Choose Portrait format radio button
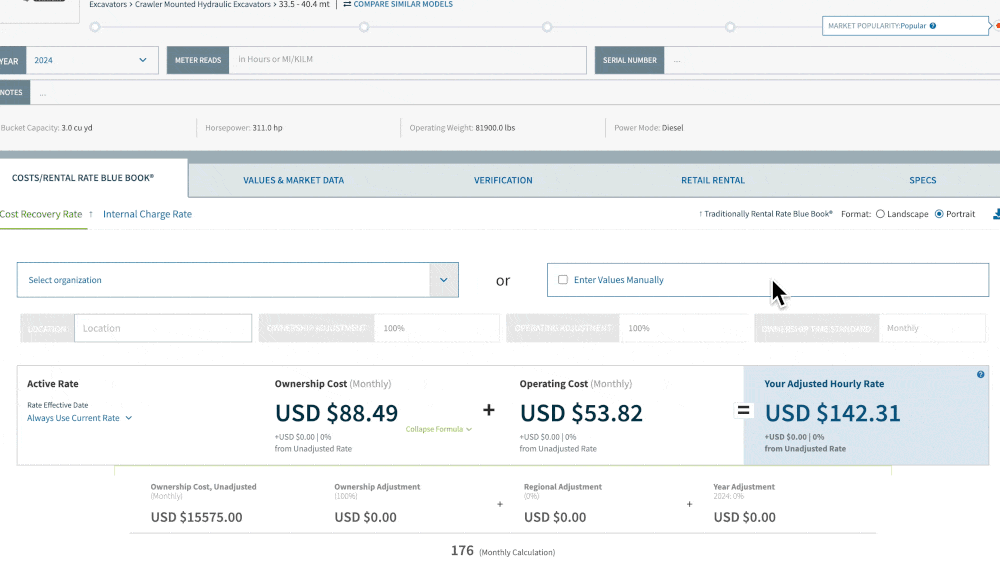Viewport: 1000px width, 563px height. tap(939, 214)
